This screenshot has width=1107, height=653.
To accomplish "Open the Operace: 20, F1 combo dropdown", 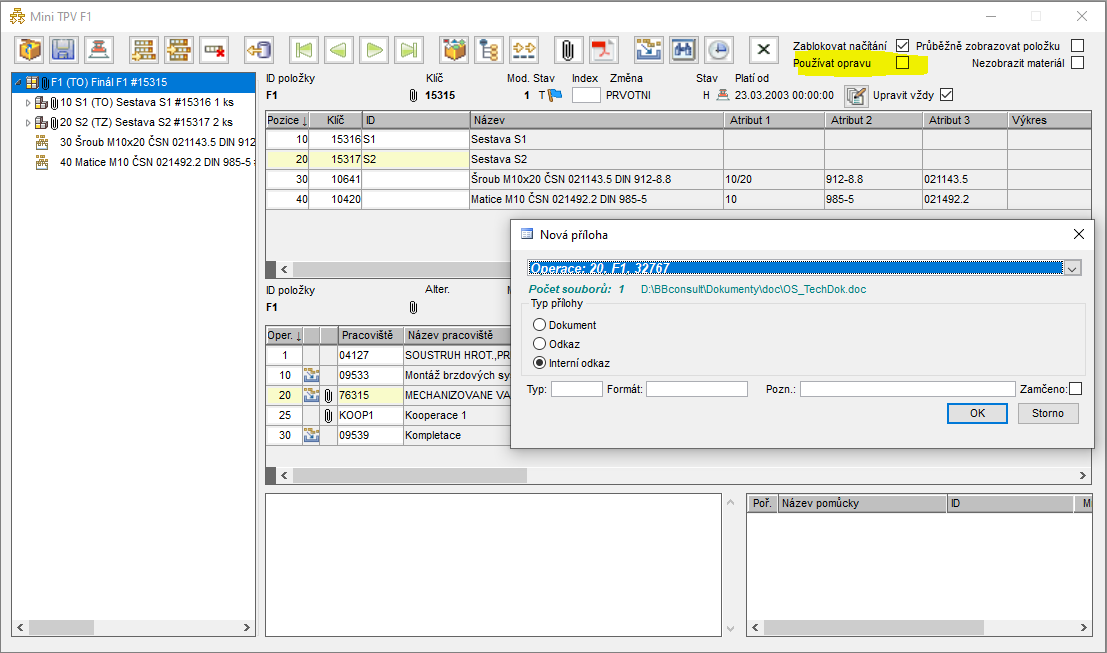I will pos(1072,268).
